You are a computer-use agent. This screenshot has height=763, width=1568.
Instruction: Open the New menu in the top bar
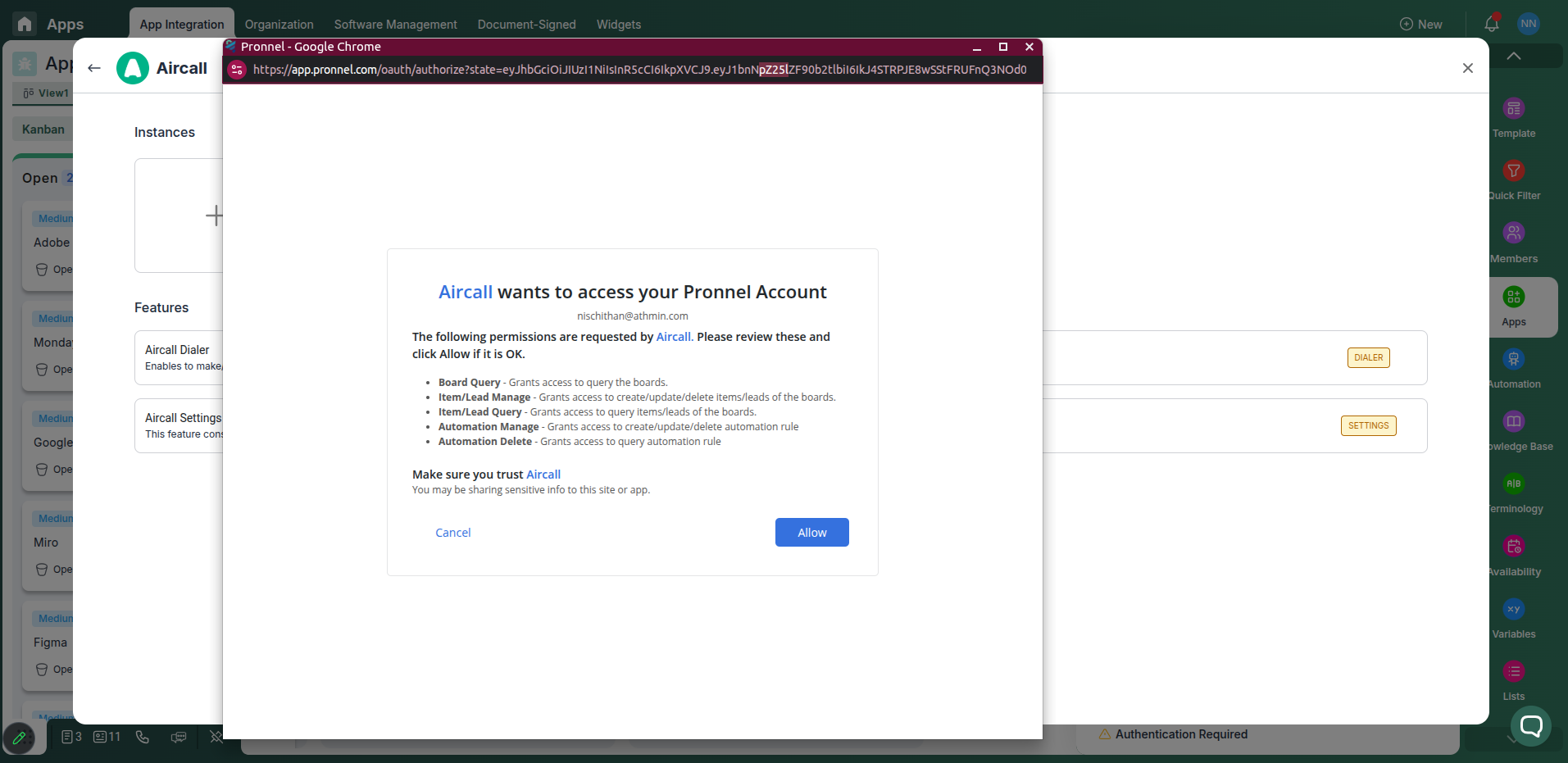point(1422,24)
